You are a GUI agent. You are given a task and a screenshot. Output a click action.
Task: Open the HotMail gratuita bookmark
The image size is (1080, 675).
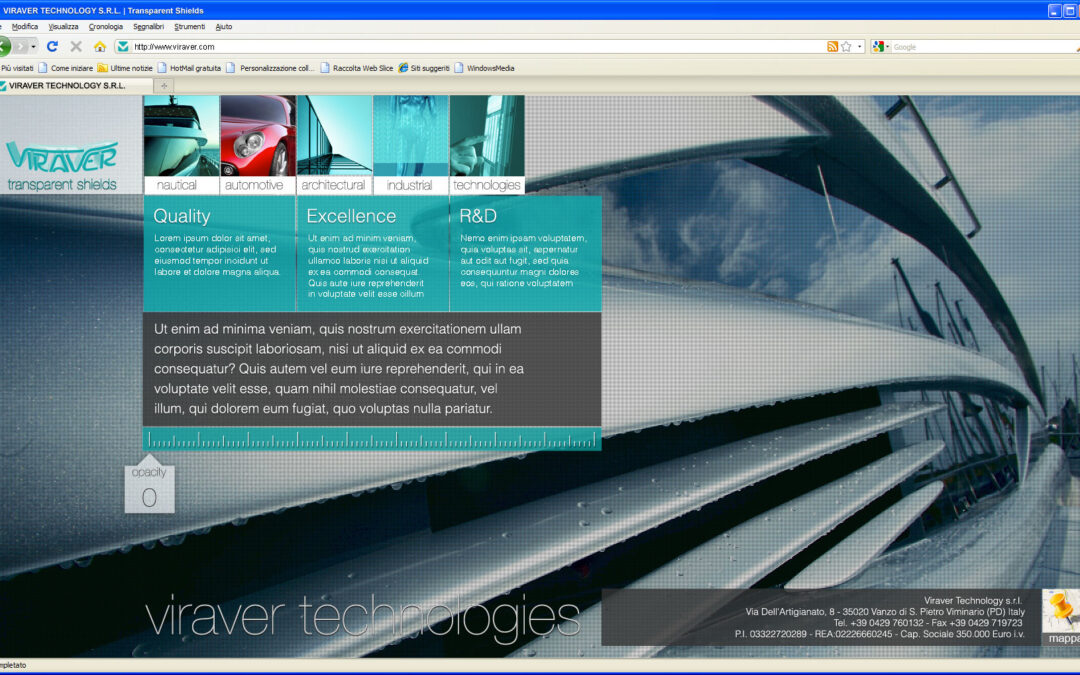(189, 68)
